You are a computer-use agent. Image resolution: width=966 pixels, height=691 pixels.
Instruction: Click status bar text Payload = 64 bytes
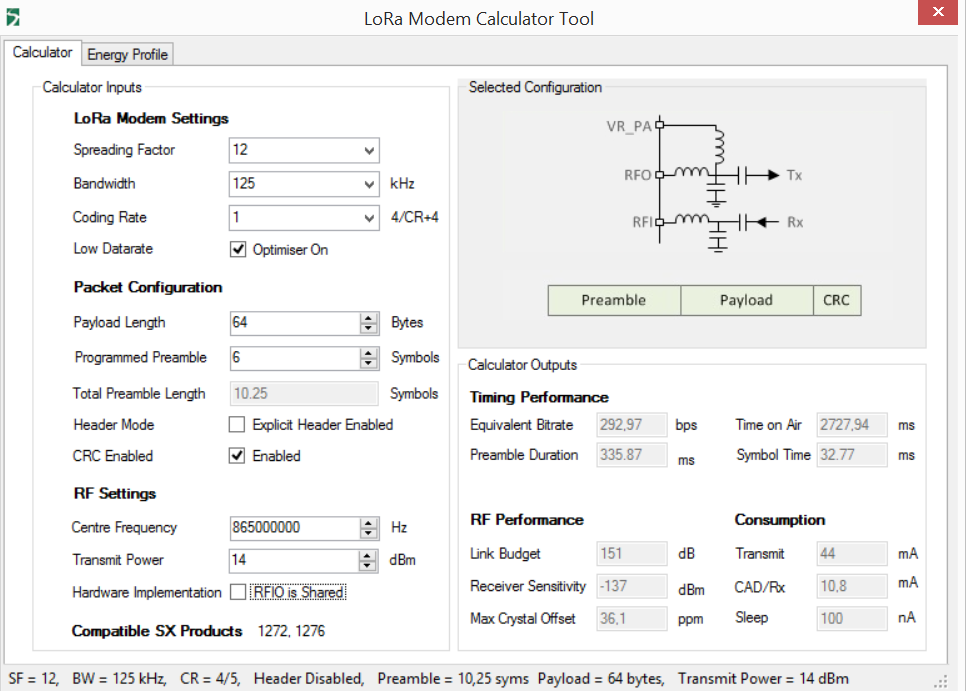601,679
